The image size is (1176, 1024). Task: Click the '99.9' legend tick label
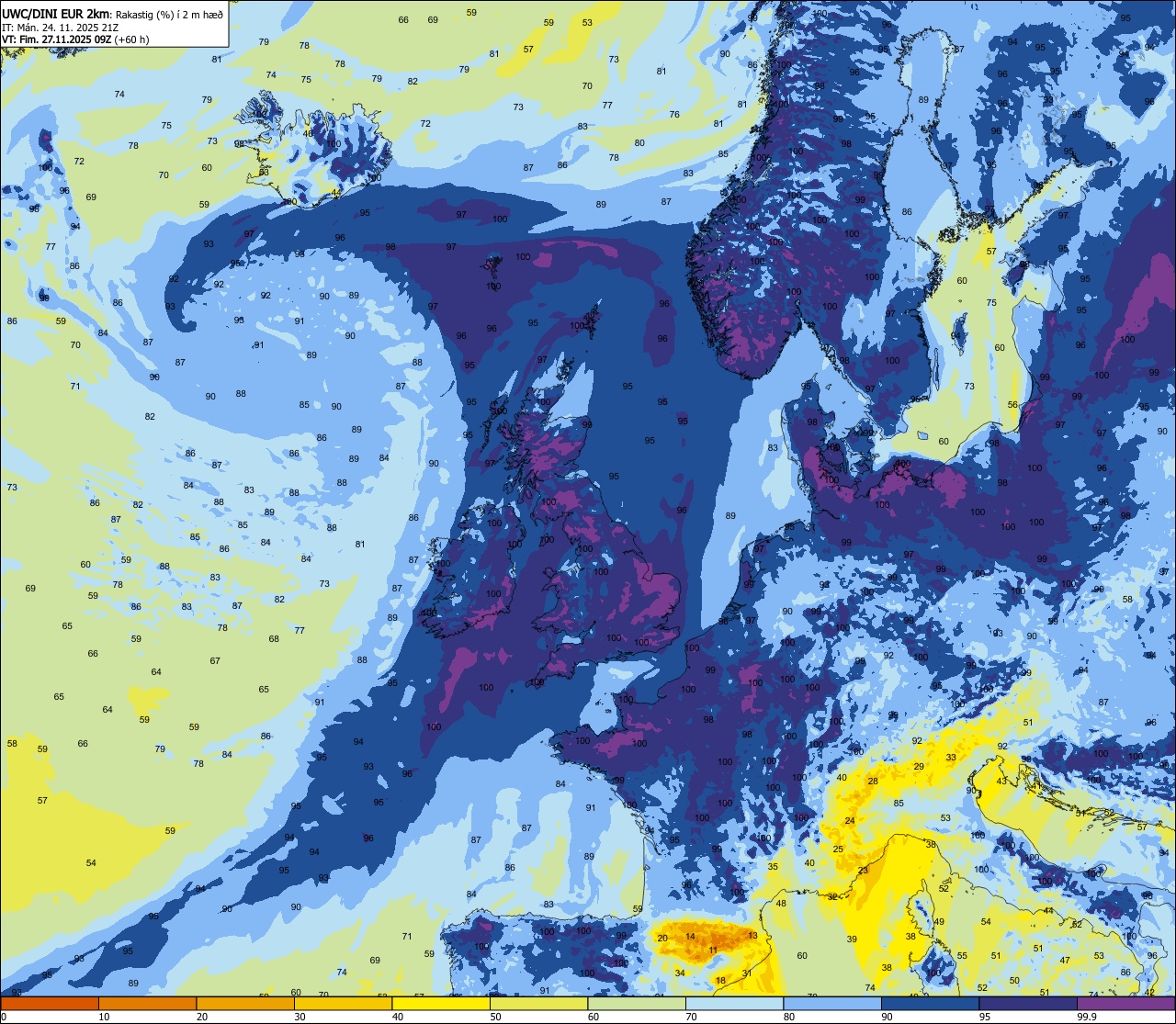pos(1087,1017)
